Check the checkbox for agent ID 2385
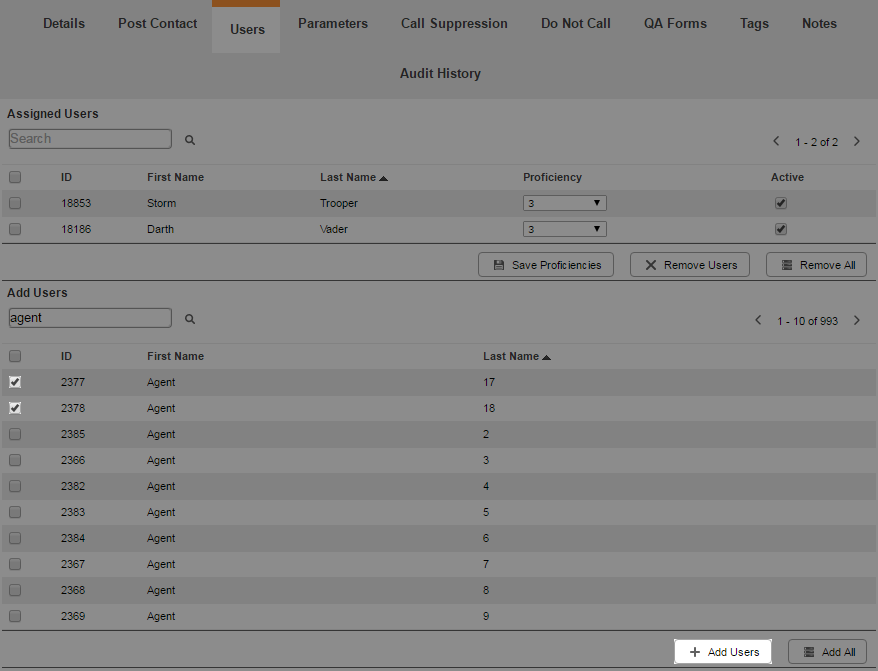The image size is (878, 671). 15,434
